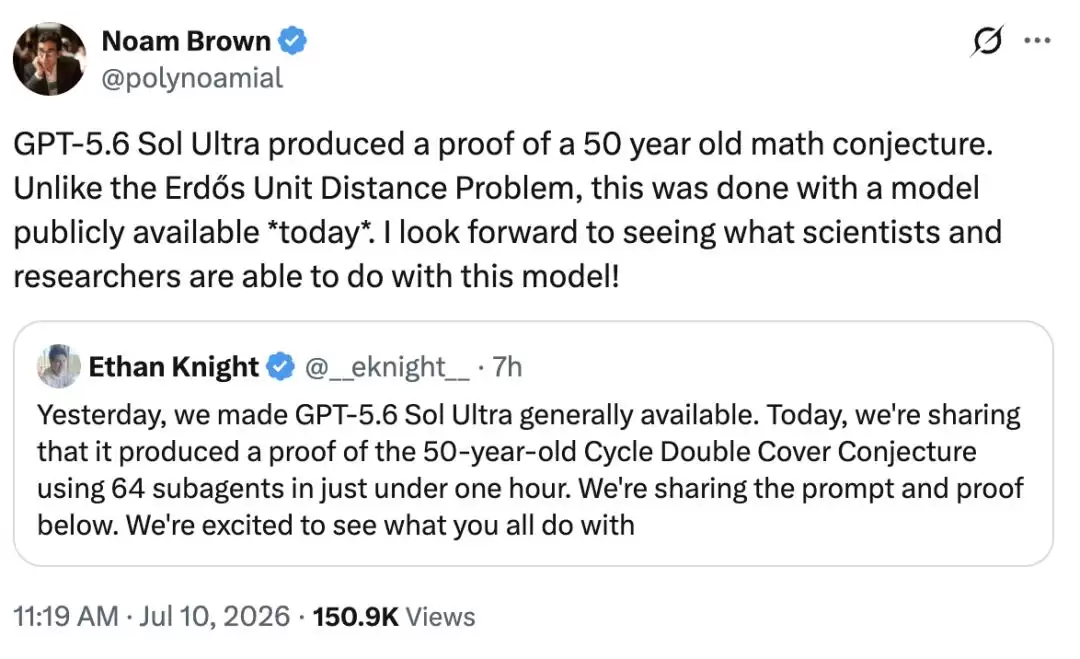
Task: Click Ethan Knight's small avatar
Action: [x=59, y=366]
